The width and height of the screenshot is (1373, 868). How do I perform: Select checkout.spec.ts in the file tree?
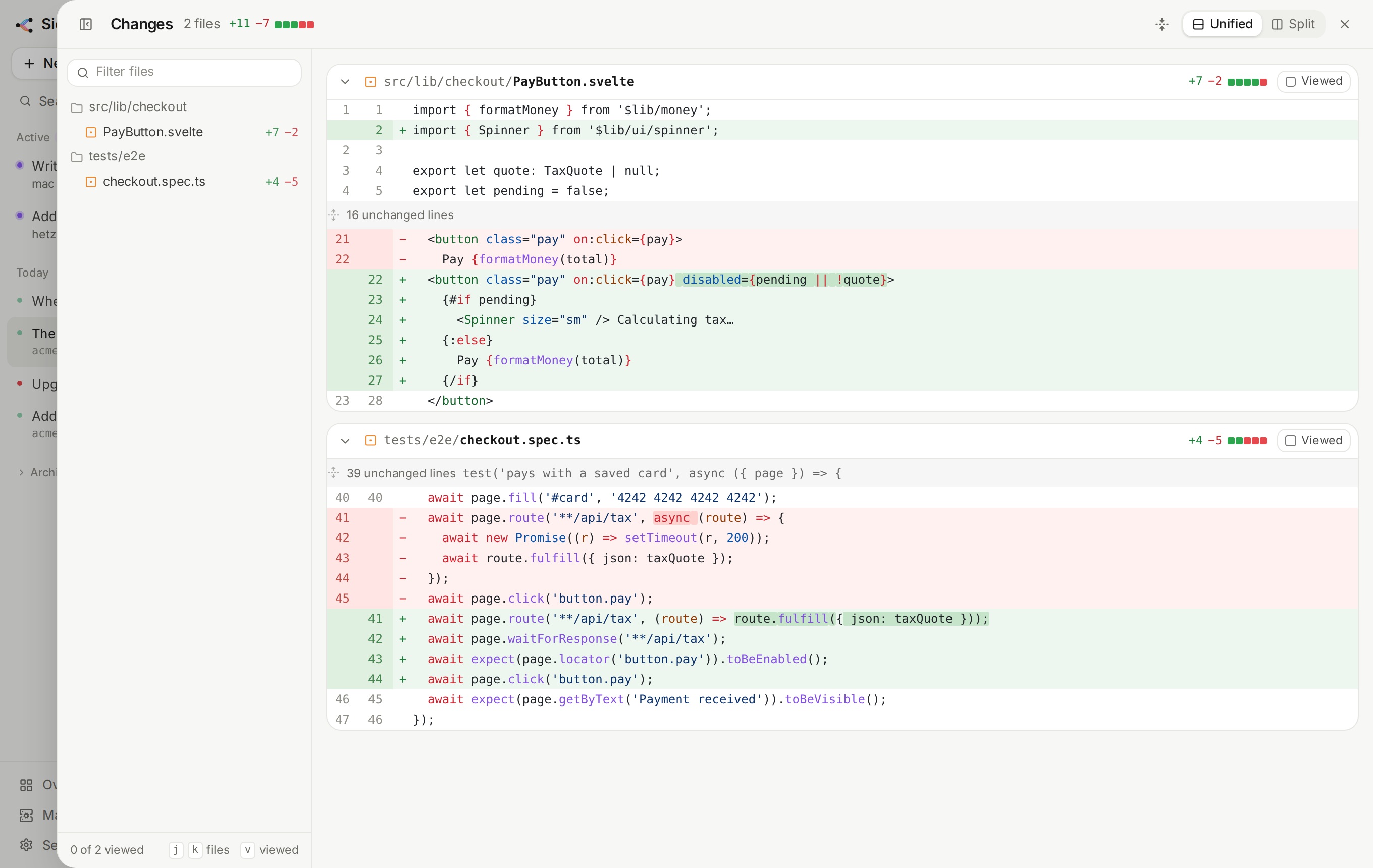[x=184, y=181]
